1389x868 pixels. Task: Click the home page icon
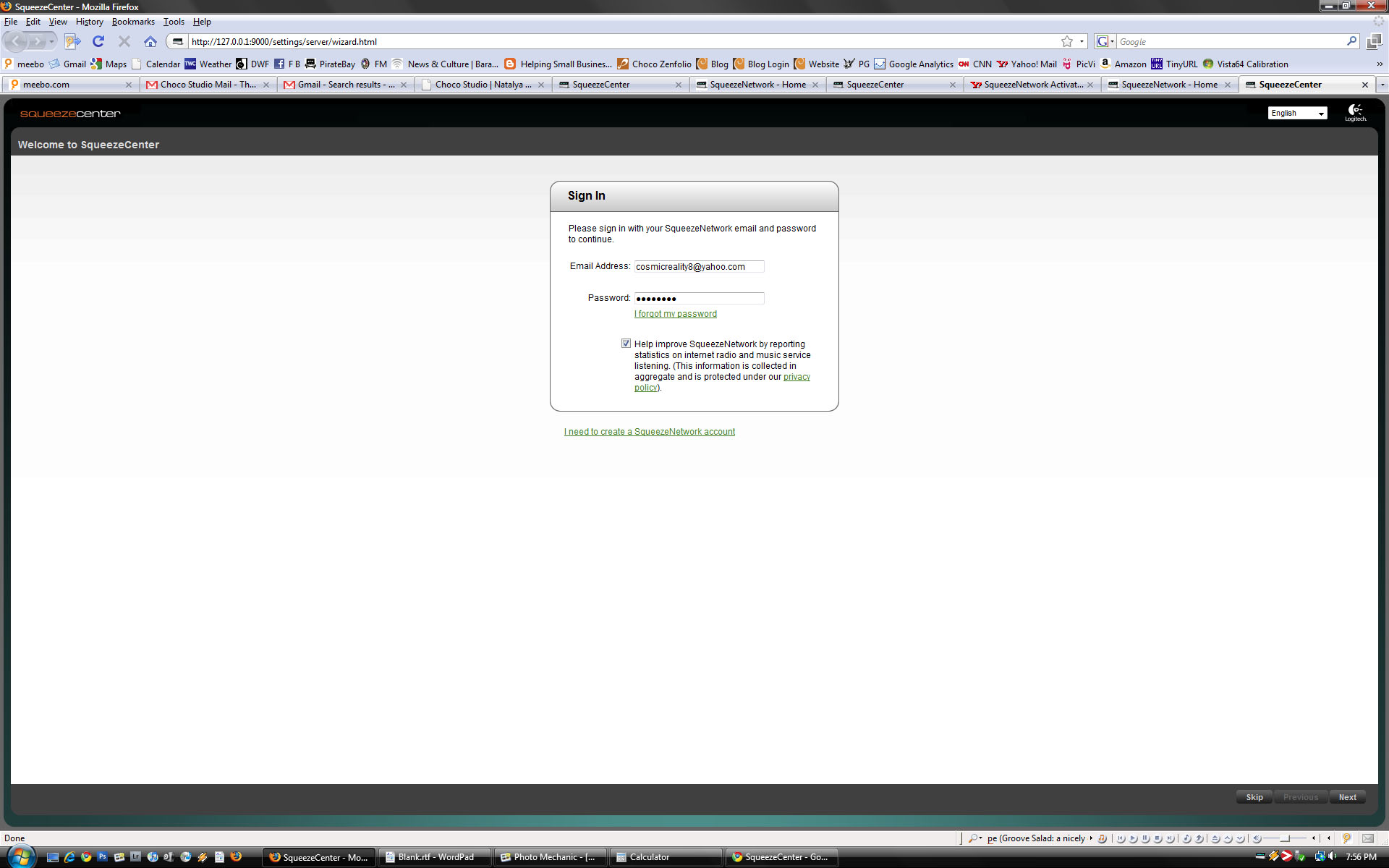pos(150,41)
